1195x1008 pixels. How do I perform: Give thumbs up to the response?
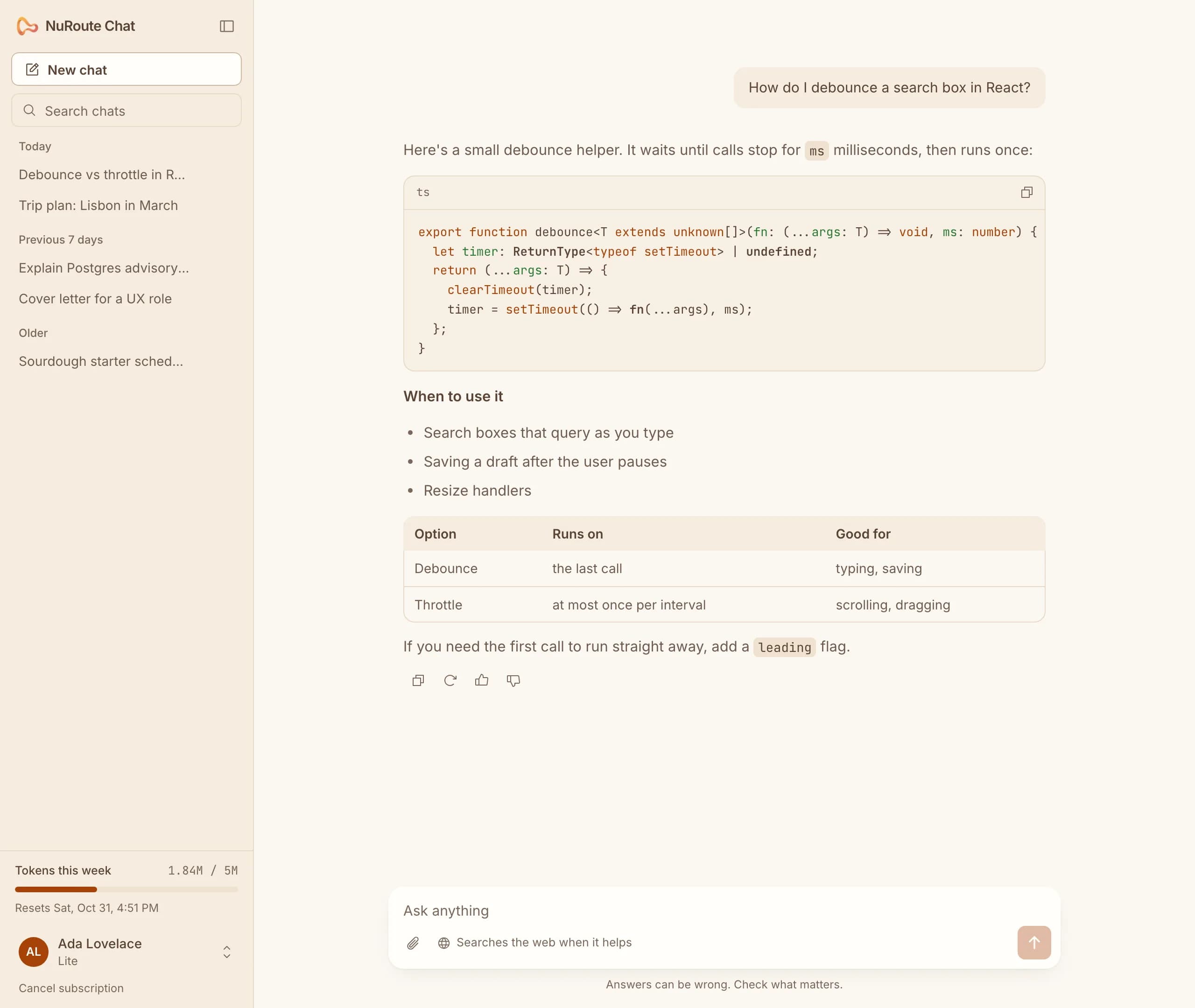click(x=482, y=680)
